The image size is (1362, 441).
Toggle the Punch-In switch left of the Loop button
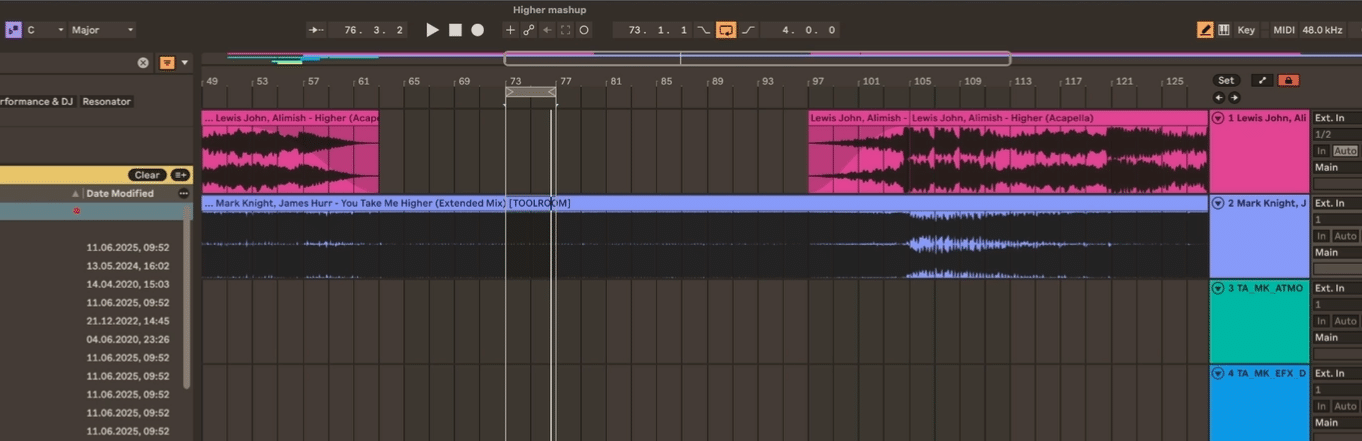(703, 30)
